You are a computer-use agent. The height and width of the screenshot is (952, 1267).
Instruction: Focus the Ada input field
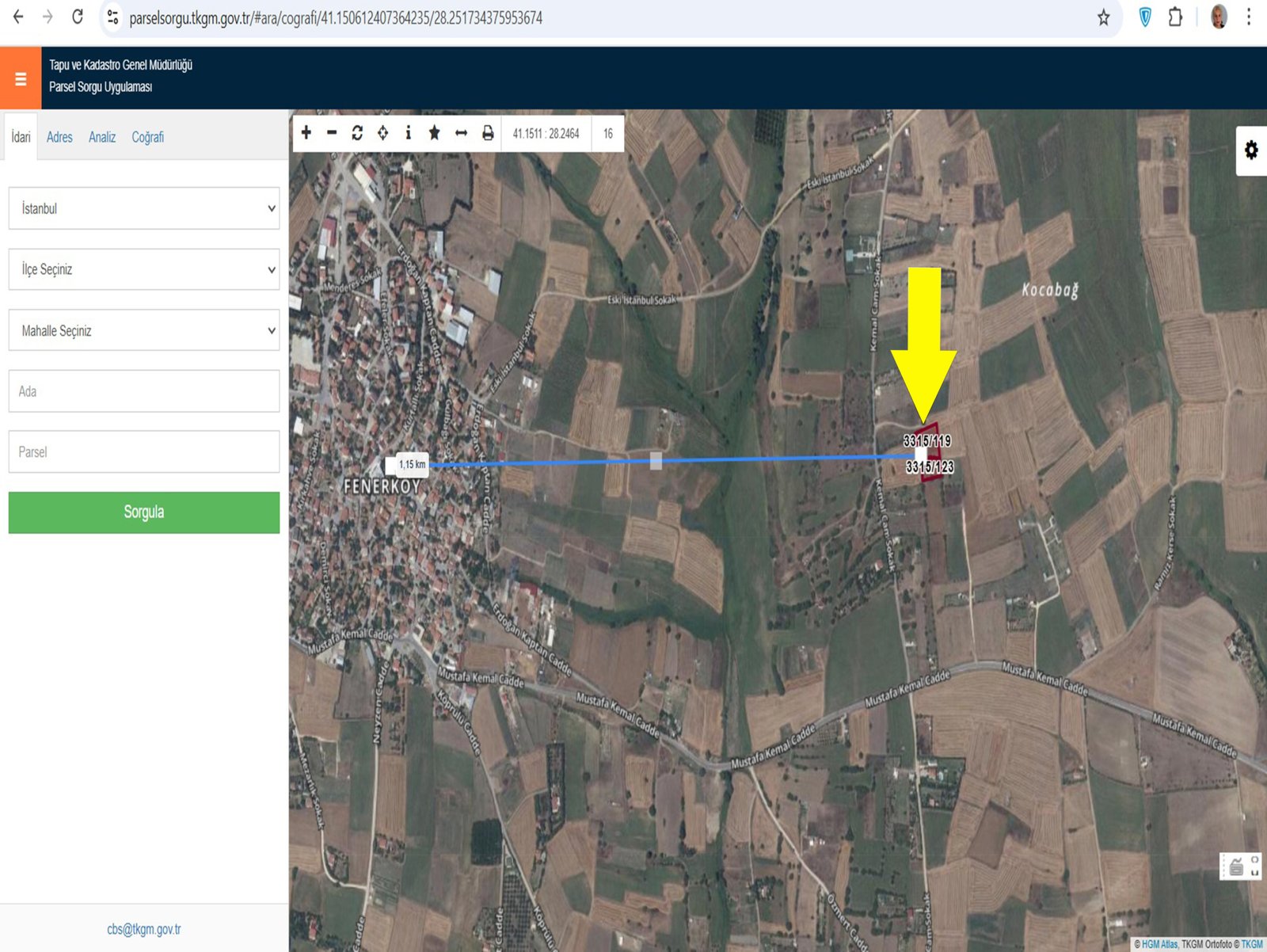[144, 391]
